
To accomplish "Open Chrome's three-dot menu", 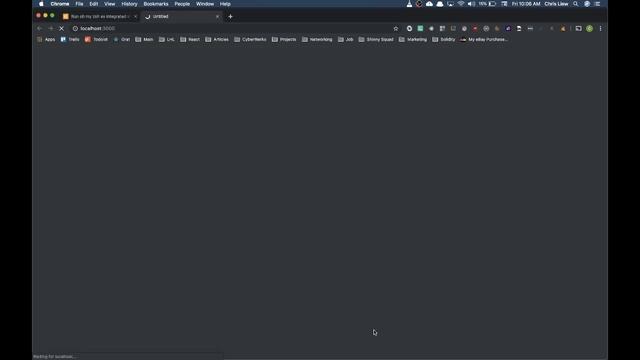I will click(x=600, y=29).
